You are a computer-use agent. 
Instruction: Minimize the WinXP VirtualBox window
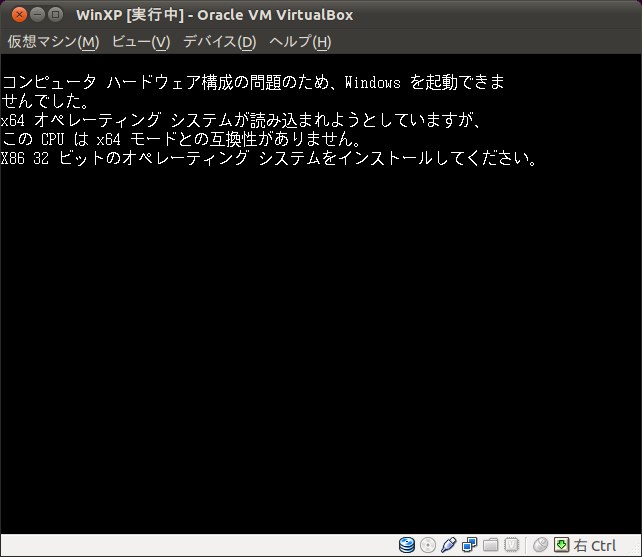pos(37,15)
